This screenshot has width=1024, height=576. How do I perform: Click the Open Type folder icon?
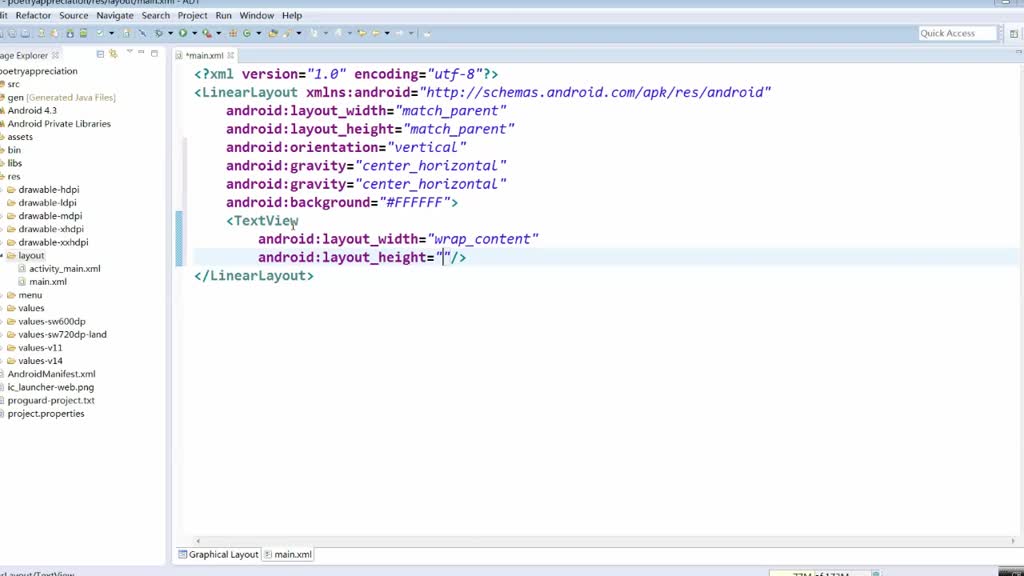pyautogui.click(x=272, y=33)
